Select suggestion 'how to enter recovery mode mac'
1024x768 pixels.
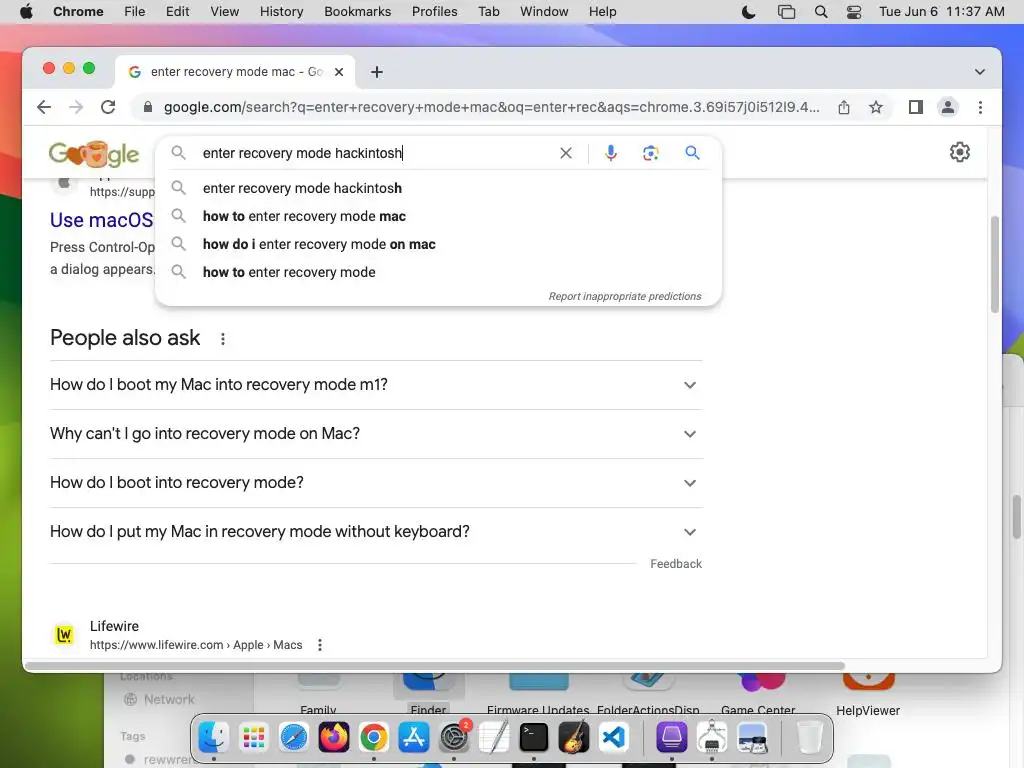438,216
